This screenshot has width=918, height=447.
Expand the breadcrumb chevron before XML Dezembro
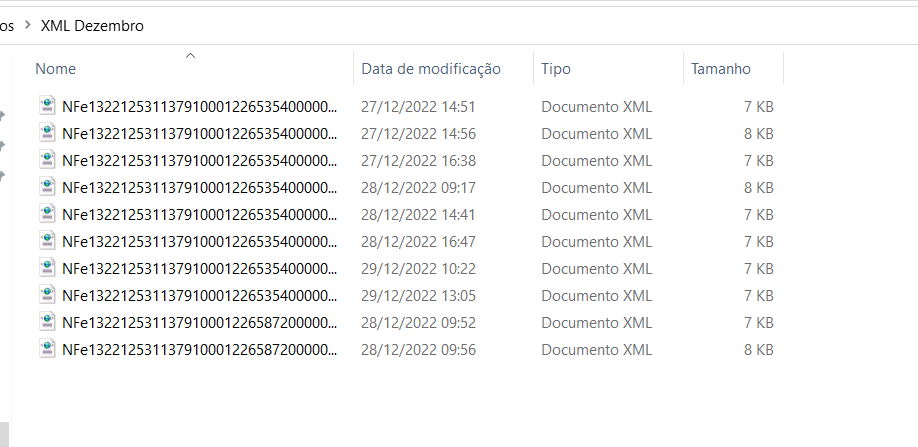pos(27,26)
